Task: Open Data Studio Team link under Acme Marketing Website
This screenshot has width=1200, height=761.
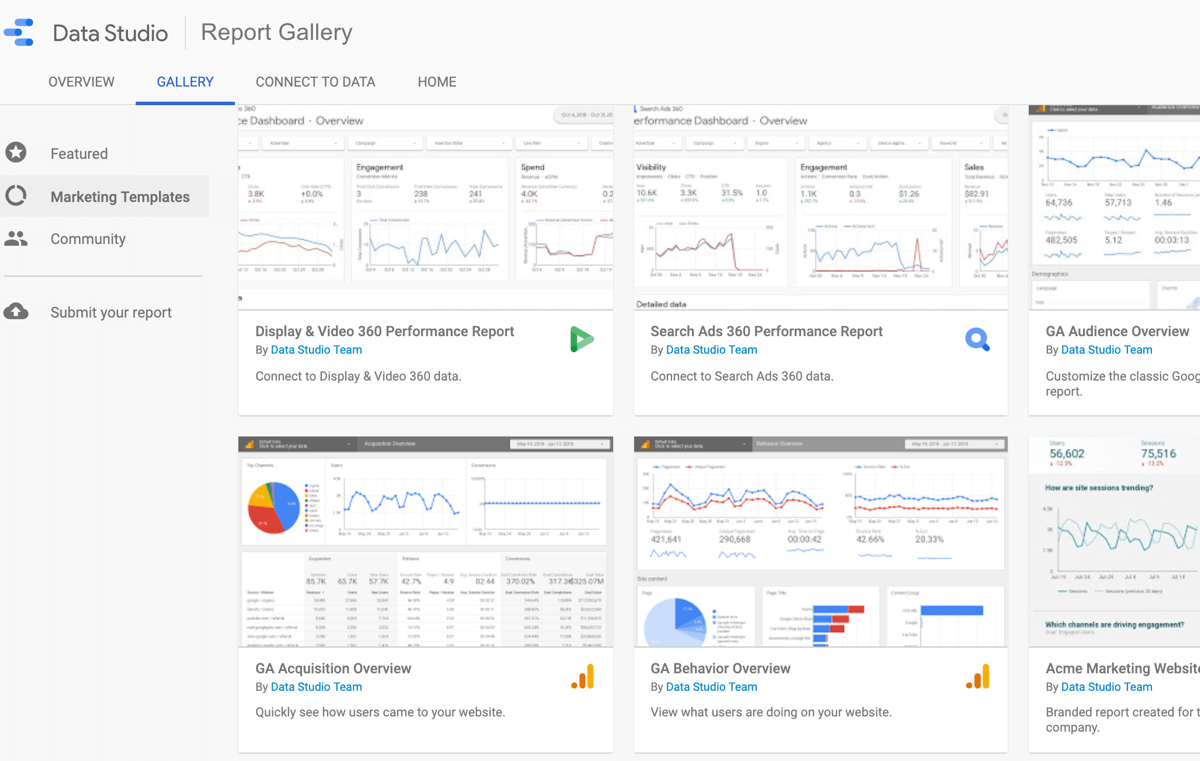Action: point(1106,687)
